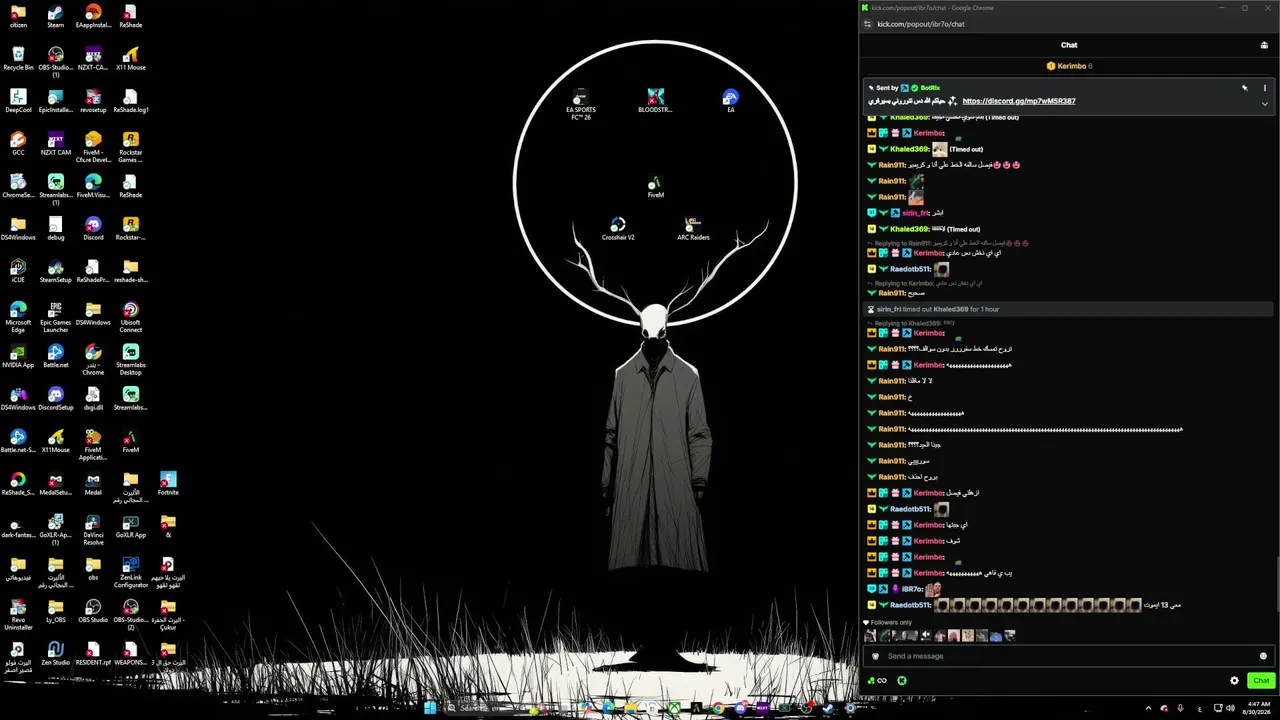Screen dimensions: 1280x720
Task: Click kick.com/popout/ibr7o/chat address bar URL
Action: (x=920, y=23)
